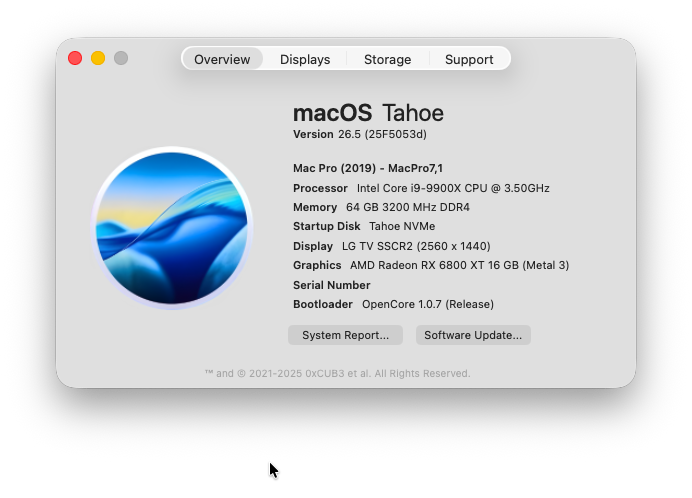Click the Graphics label

[317, 265]
